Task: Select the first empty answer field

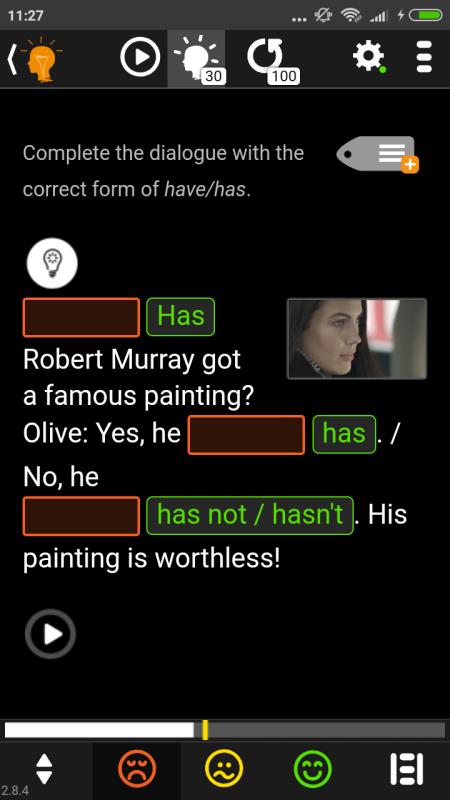Action: pyautogui.click(x=81, y=317)
